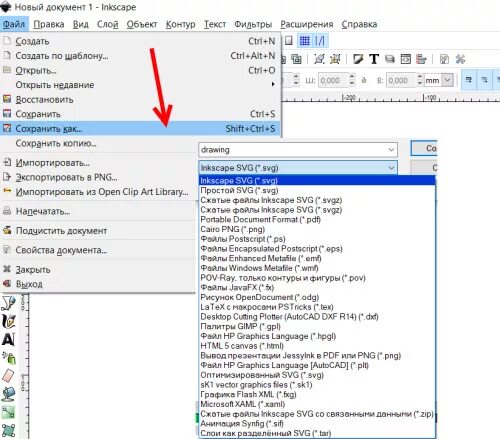The height and width of the screenshot is (439, 500).
Task: Adjust the В height spinner arrows
Action: [420, 80]
